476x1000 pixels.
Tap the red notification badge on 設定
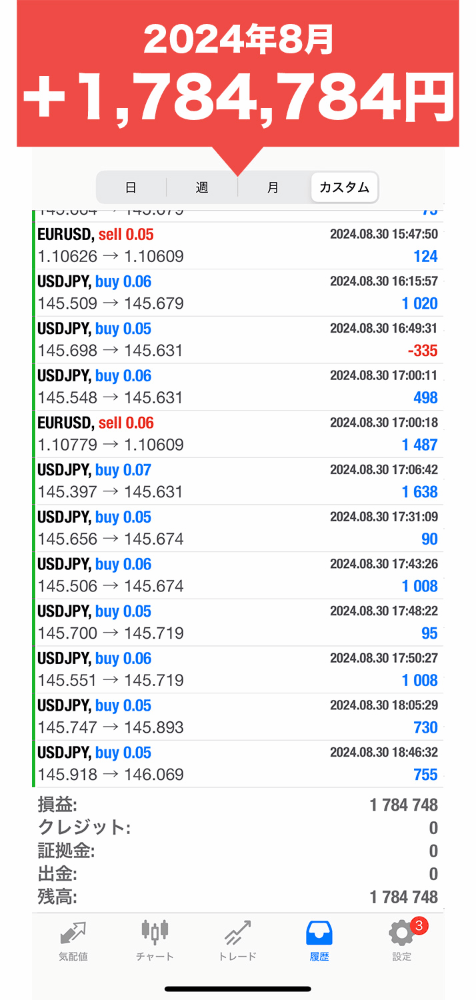click(419, 925)
